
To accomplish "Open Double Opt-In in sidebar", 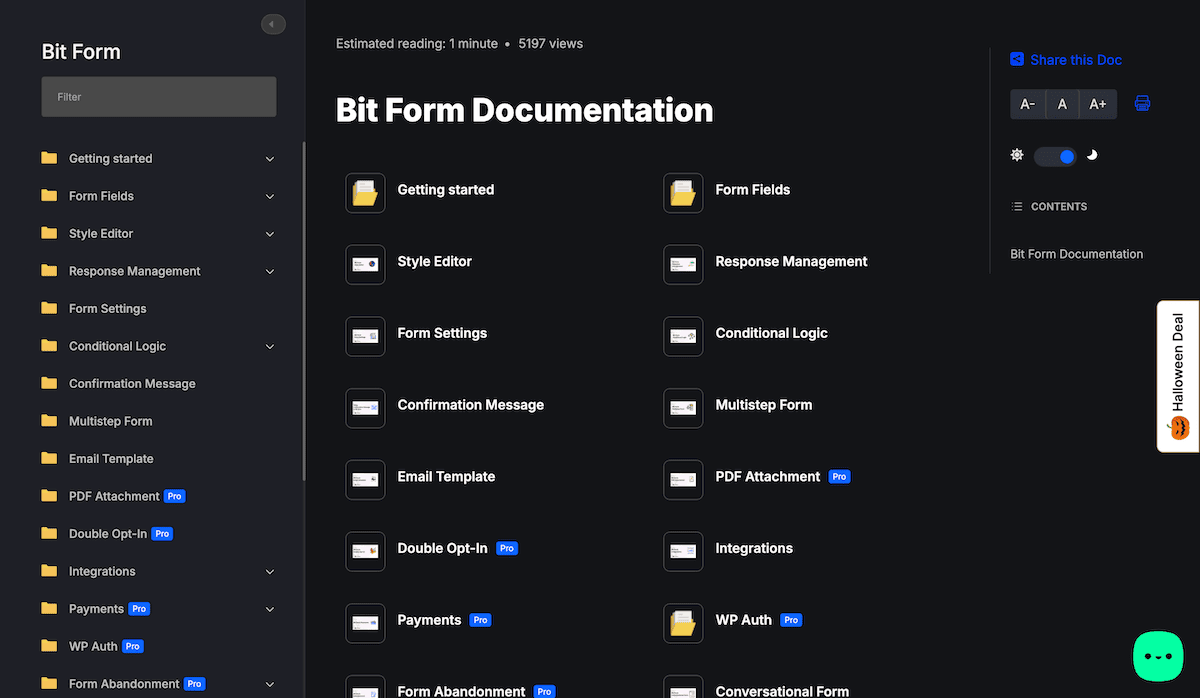I will click(108, 534).
